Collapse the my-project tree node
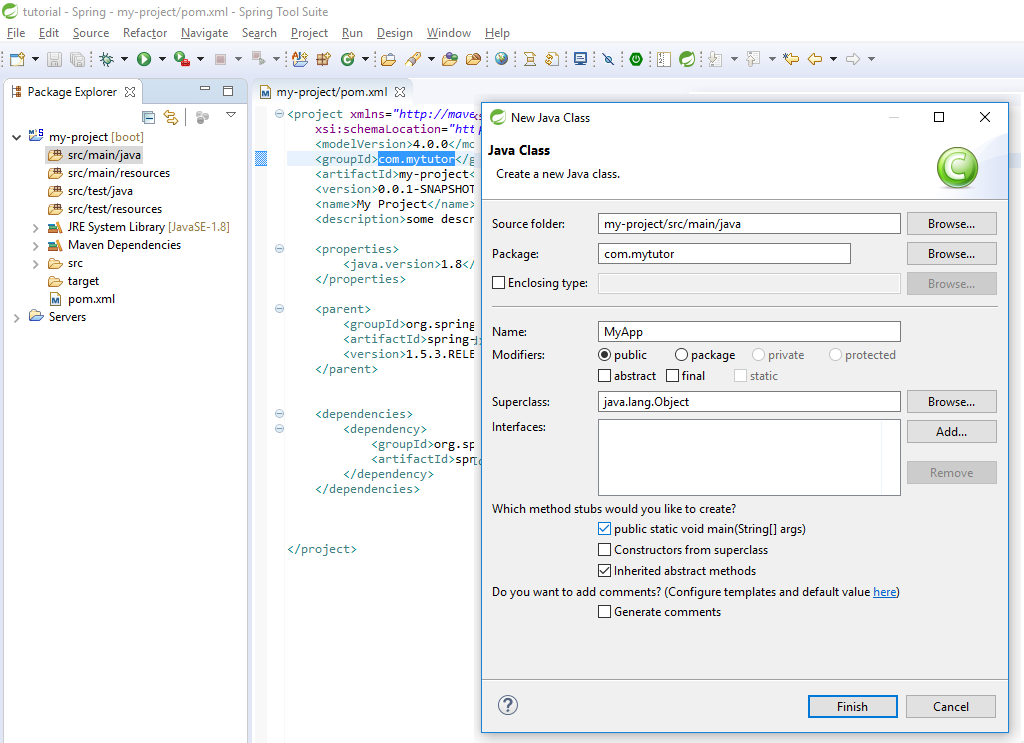 coord(16,137)
